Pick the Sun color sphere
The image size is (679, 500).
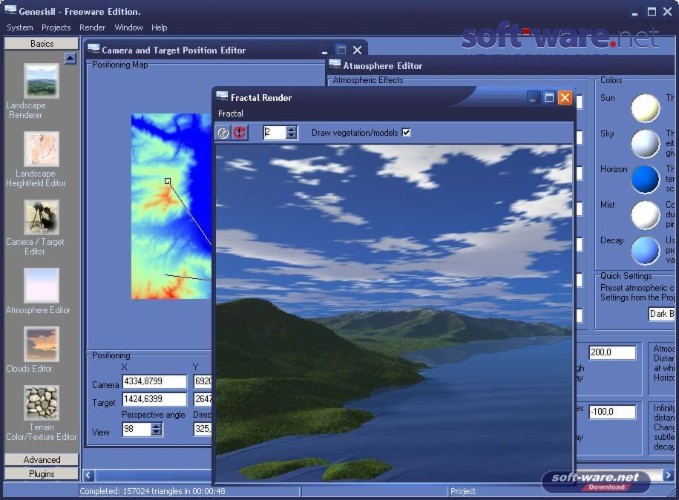645,108
